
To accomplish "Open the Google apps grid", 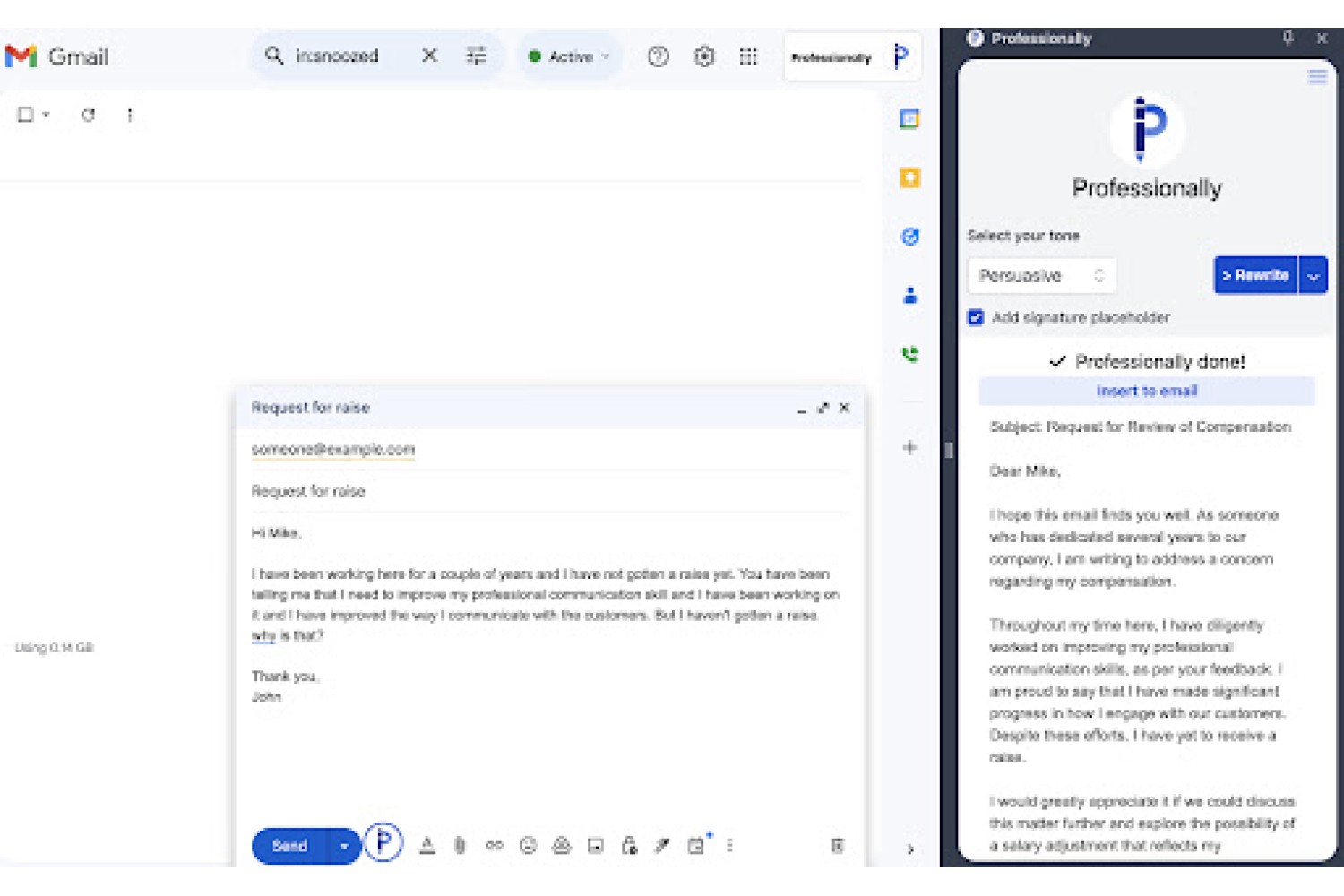I will (748, 56).
